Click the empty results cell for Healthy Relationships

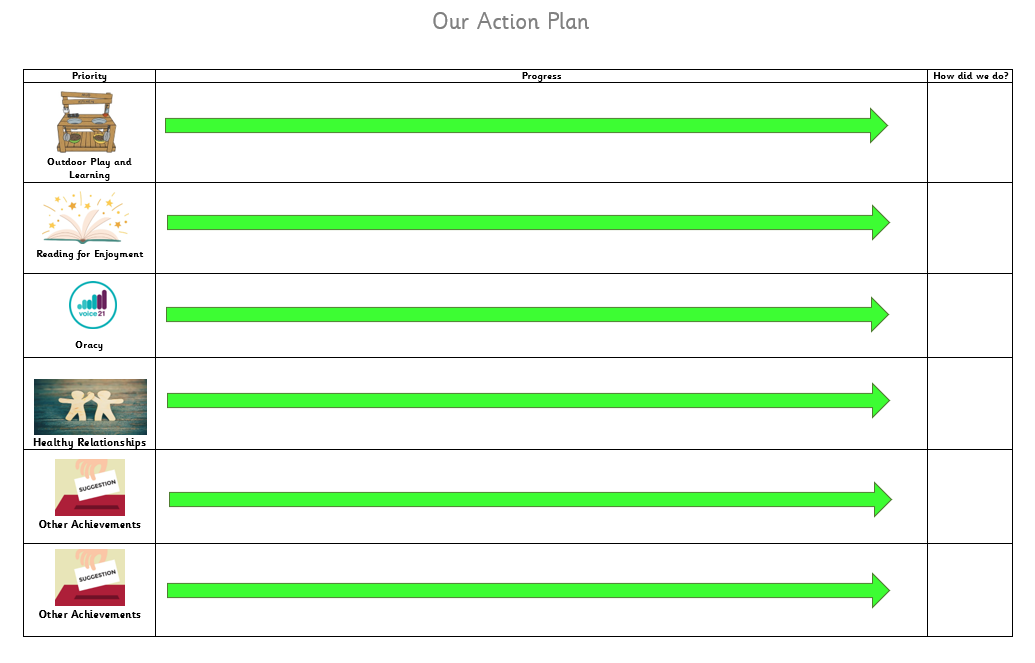coord(970,403)
